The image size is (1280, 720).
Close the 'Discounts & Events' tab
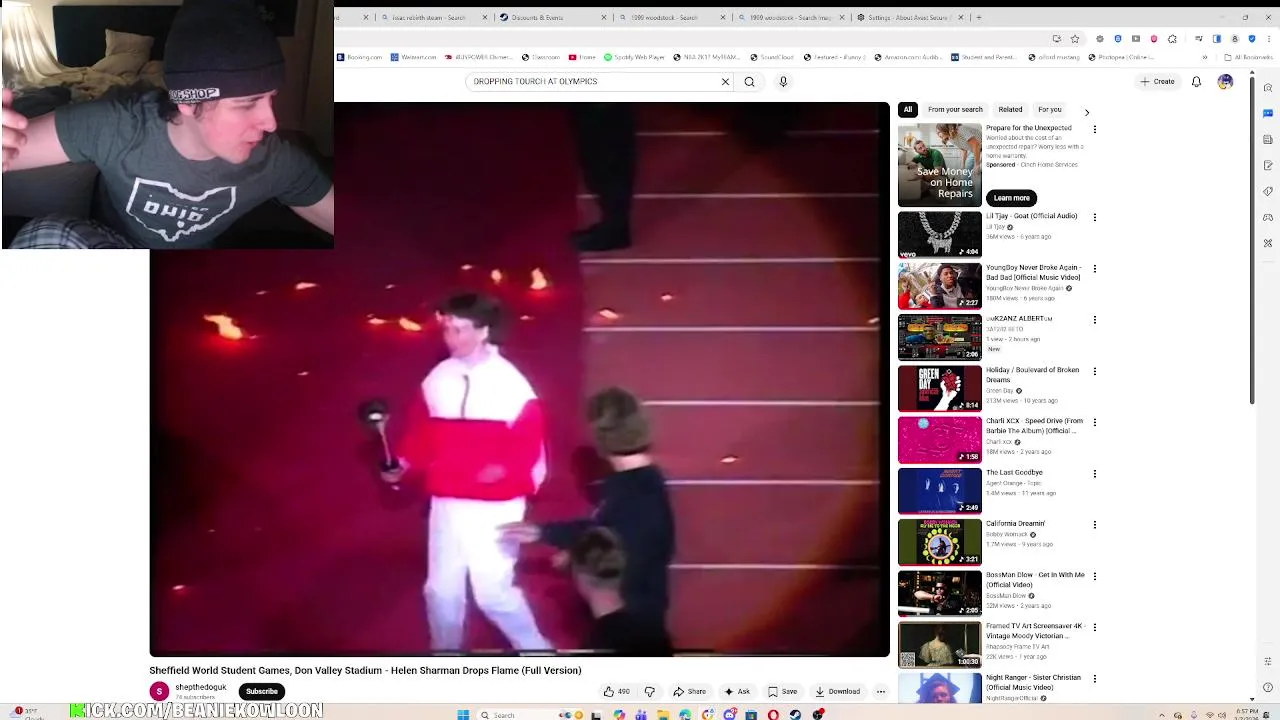click(605, 17)
